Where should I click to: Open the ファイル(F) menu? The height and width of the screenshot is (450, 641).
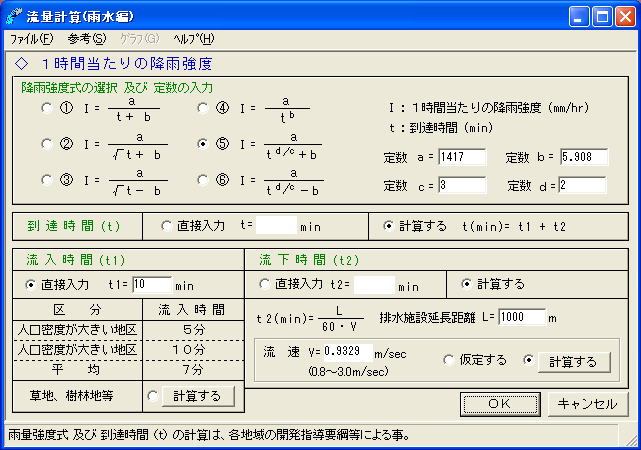pyautogui.click(x=31, y=39)
